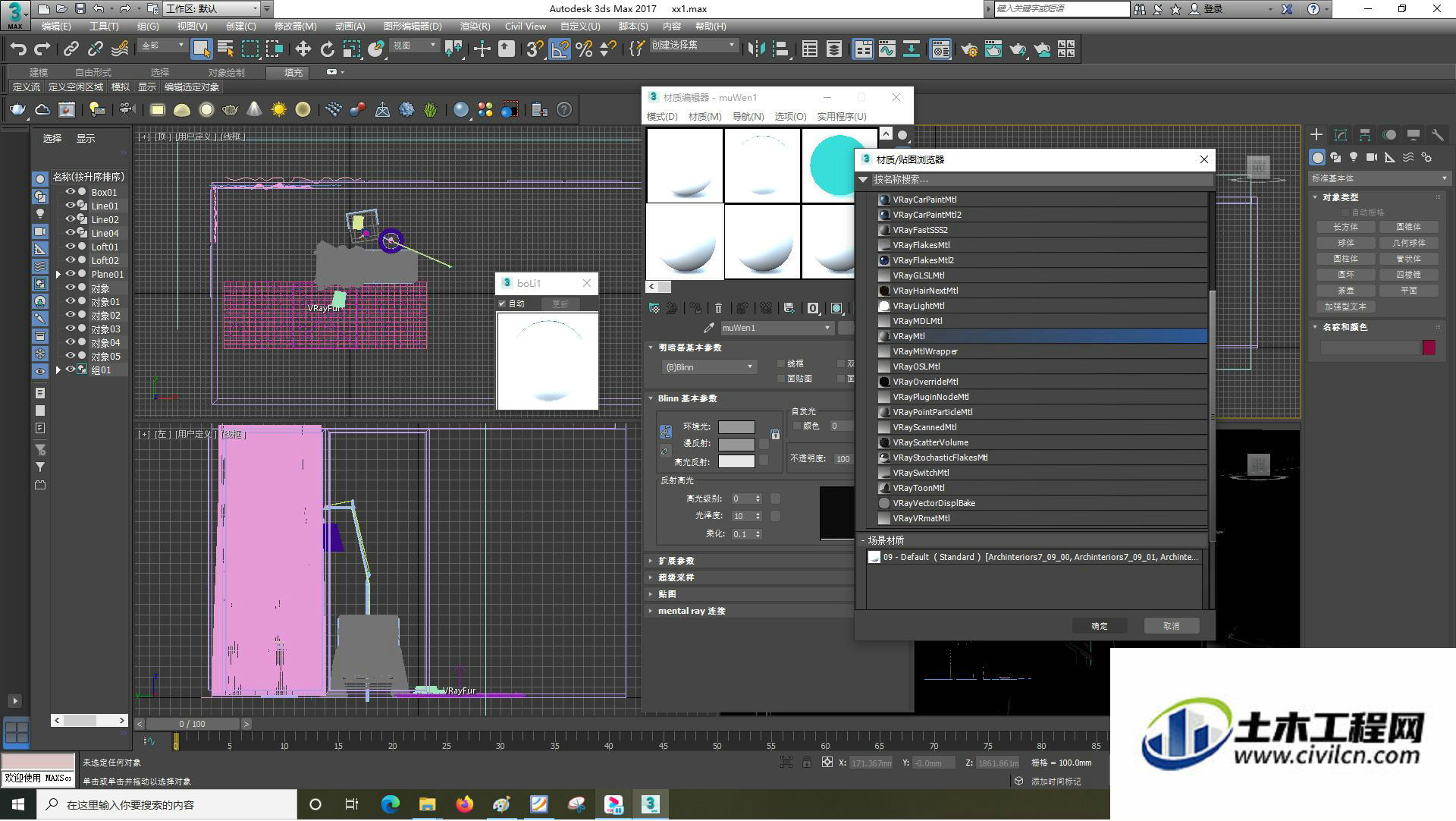The image size is (1456, 821).
Task: Toggle the Angle Snap icon
Action: click(x=559, y=49)
